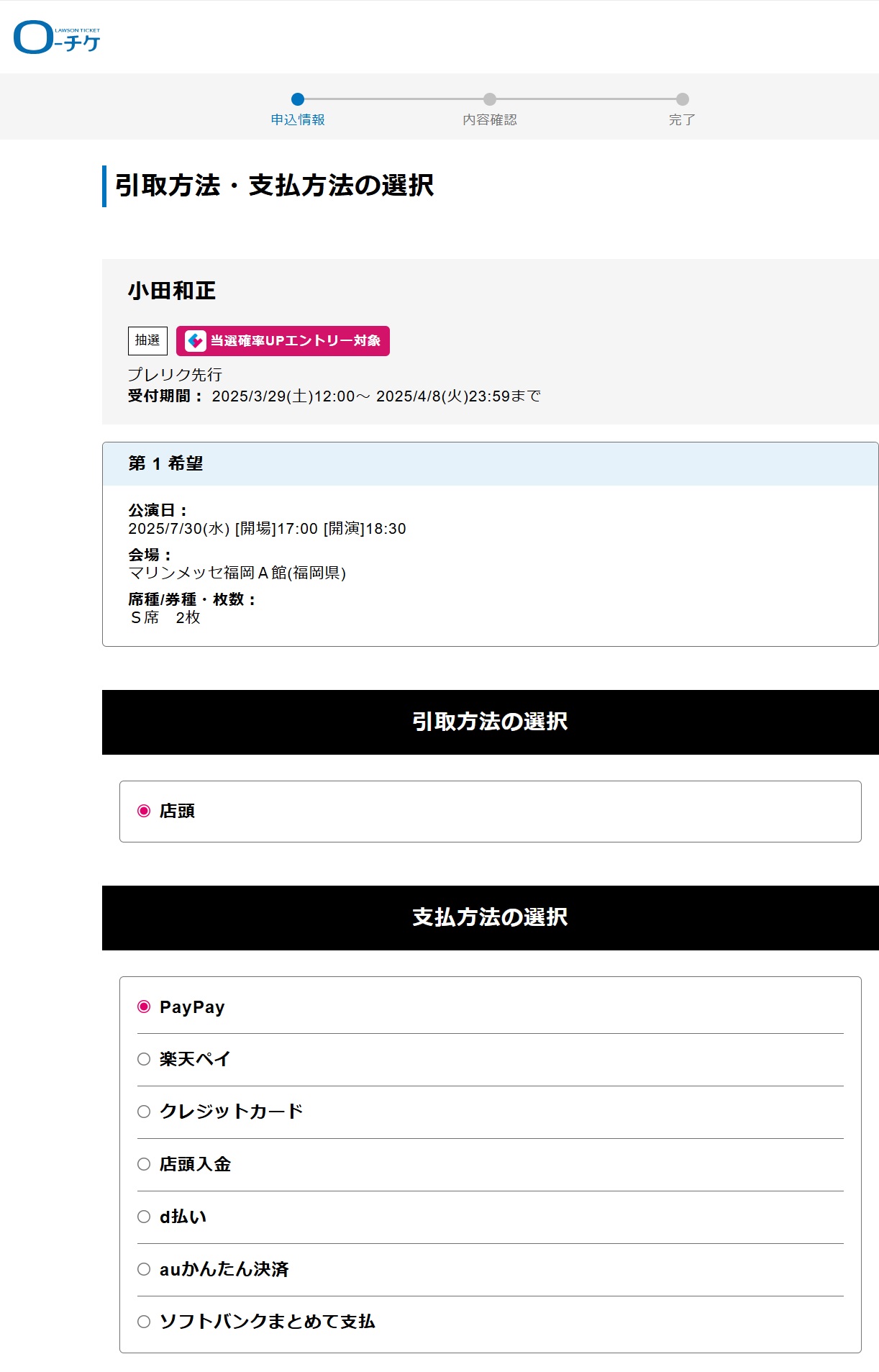Screen dimensions: 879x1372
Task: Click the 当選確率UPエントリー対象 badge
Action: coord(283,340)
